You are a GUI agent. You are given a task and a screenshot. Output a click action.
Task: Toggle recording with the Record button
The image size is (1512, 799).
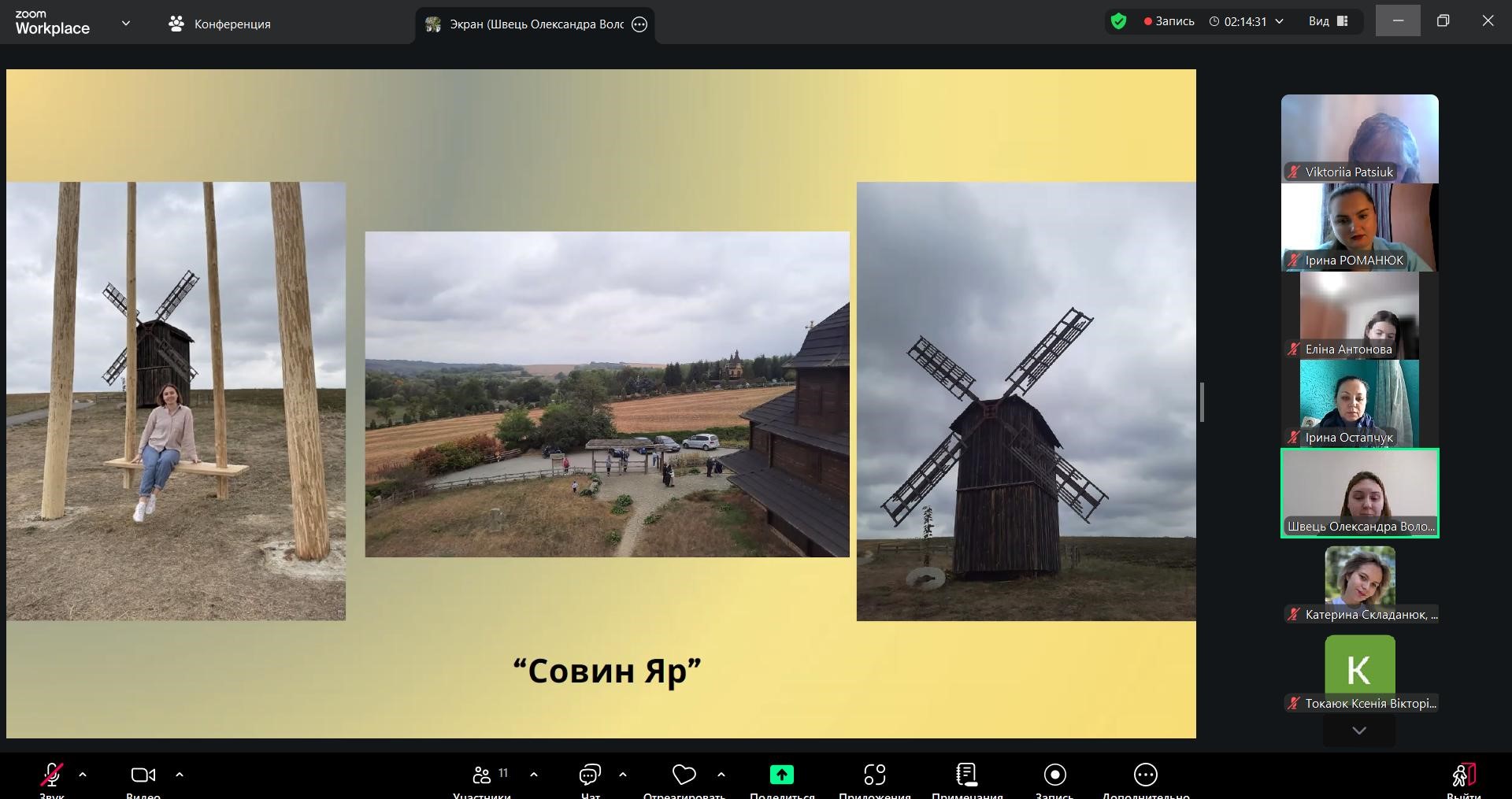pos(1054,775)
